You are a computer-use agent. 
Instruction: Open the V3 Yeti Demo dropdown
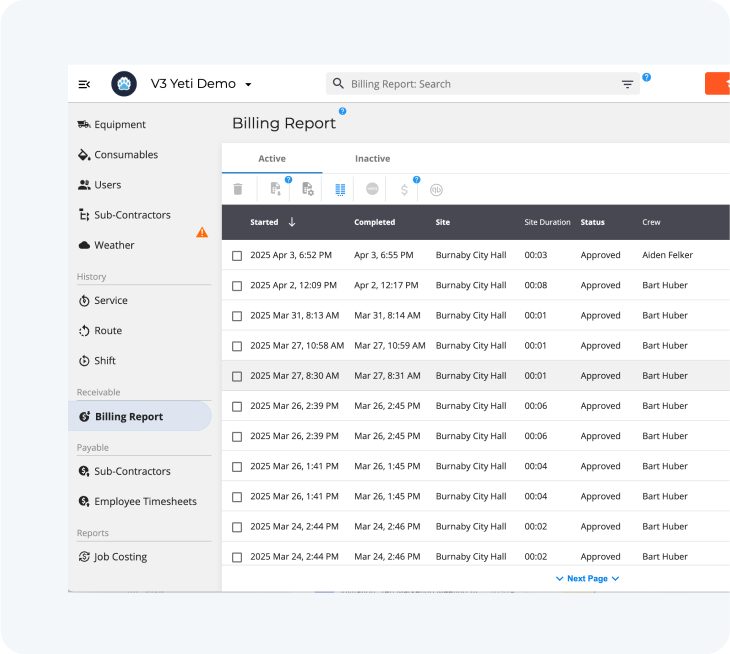click(x=248, y=84)
